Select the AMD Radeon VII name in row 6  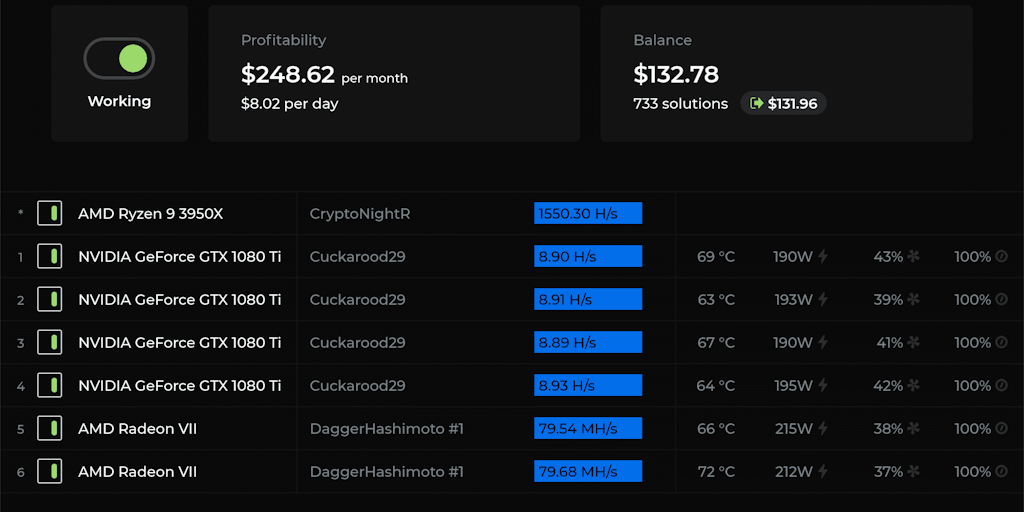pyautogui.click(x=137, y=472)
